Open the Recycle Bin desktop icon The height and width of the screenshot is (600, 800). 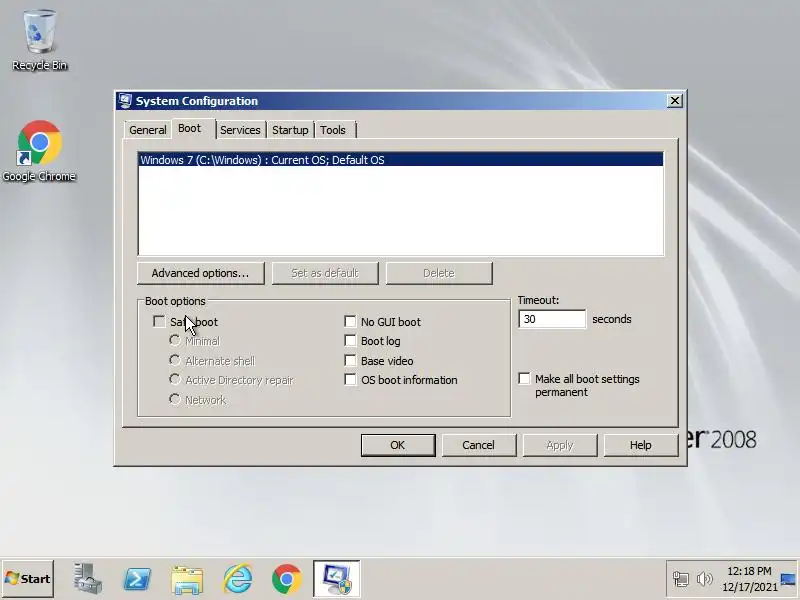point(40,40)
